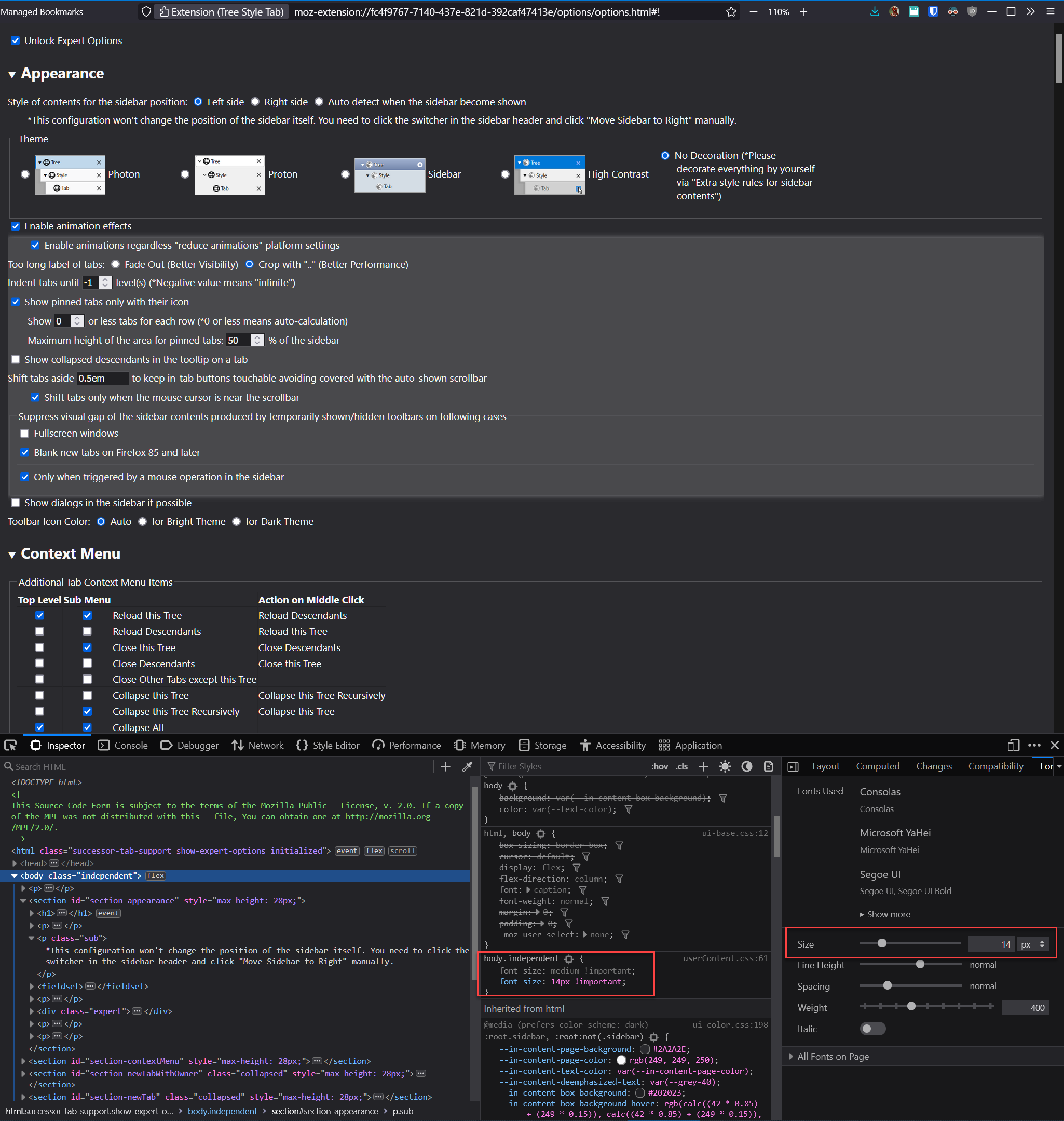Image resolution: width=1064 pixels, height=1121 pixels.
Task: Toggle the three-pane inspector icon
Action: tap(793, 766)
